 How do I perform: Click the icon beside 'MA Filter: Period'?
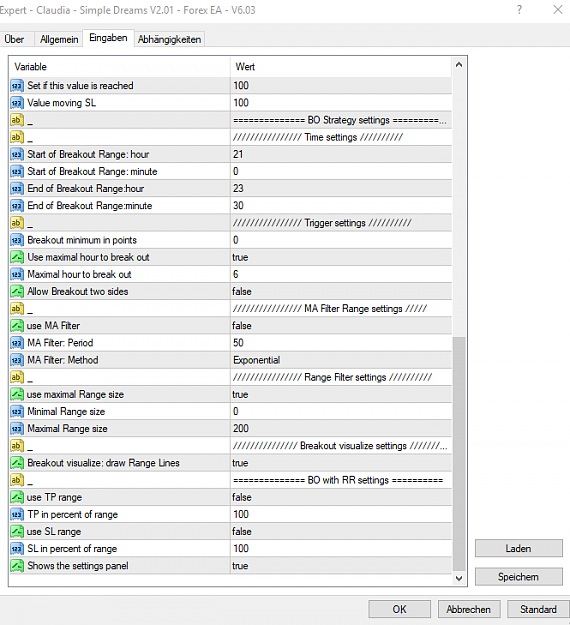pos(17,343)
